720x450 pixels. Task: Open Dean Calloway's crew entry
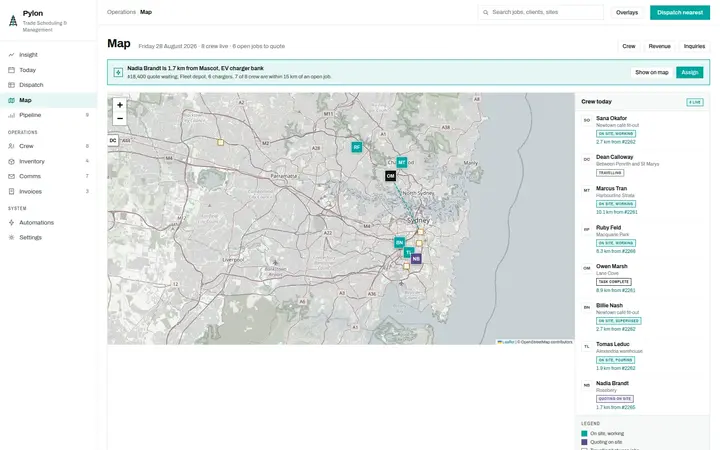tap(642, 165)
